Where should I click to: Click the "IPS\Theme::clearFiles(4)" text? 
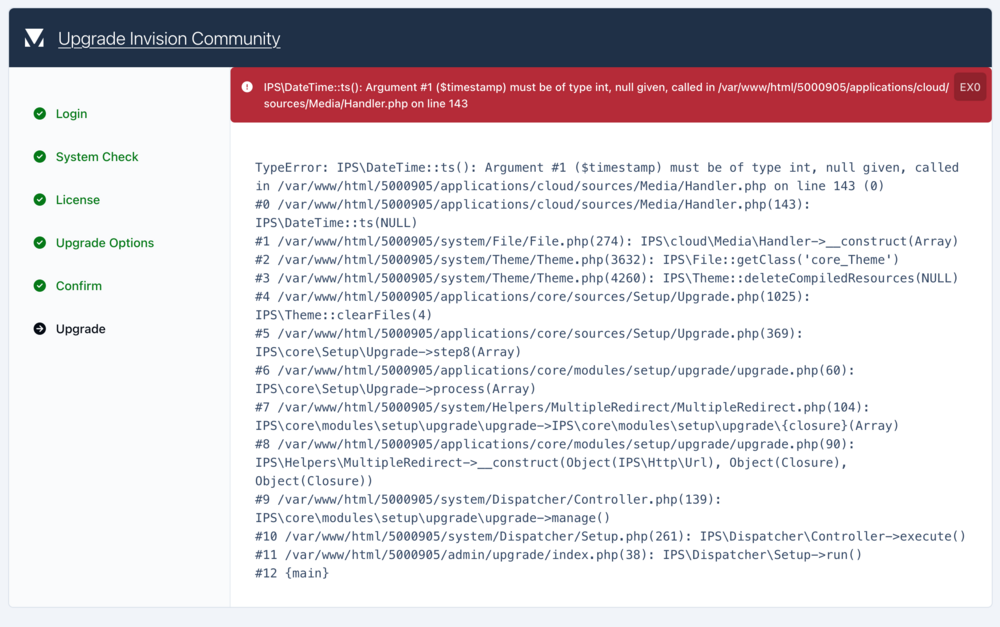point(344,315)
